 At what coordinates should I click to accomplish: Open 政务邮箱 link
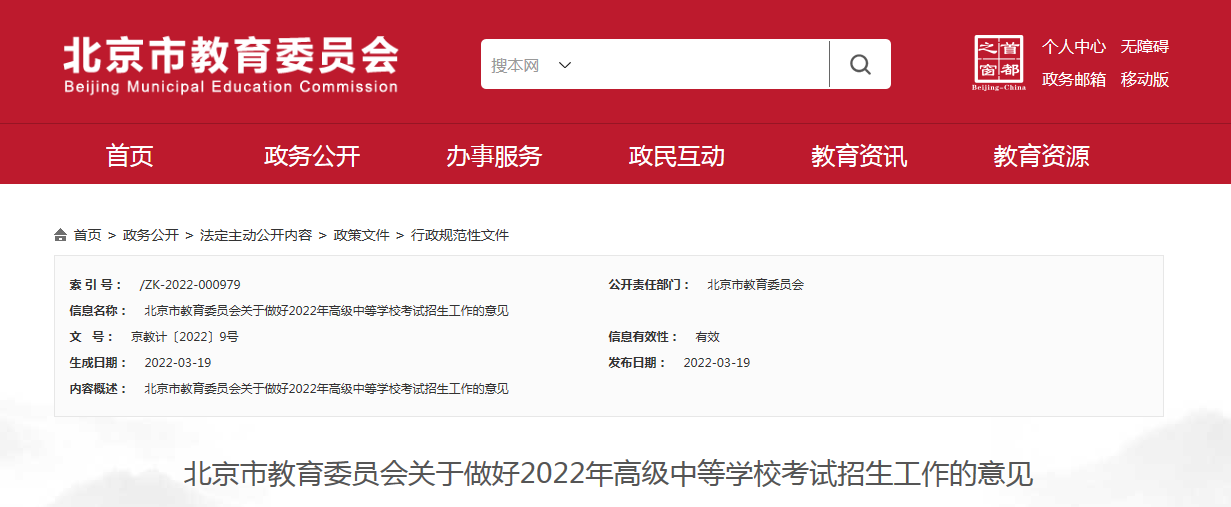[x=1074, y=79]
